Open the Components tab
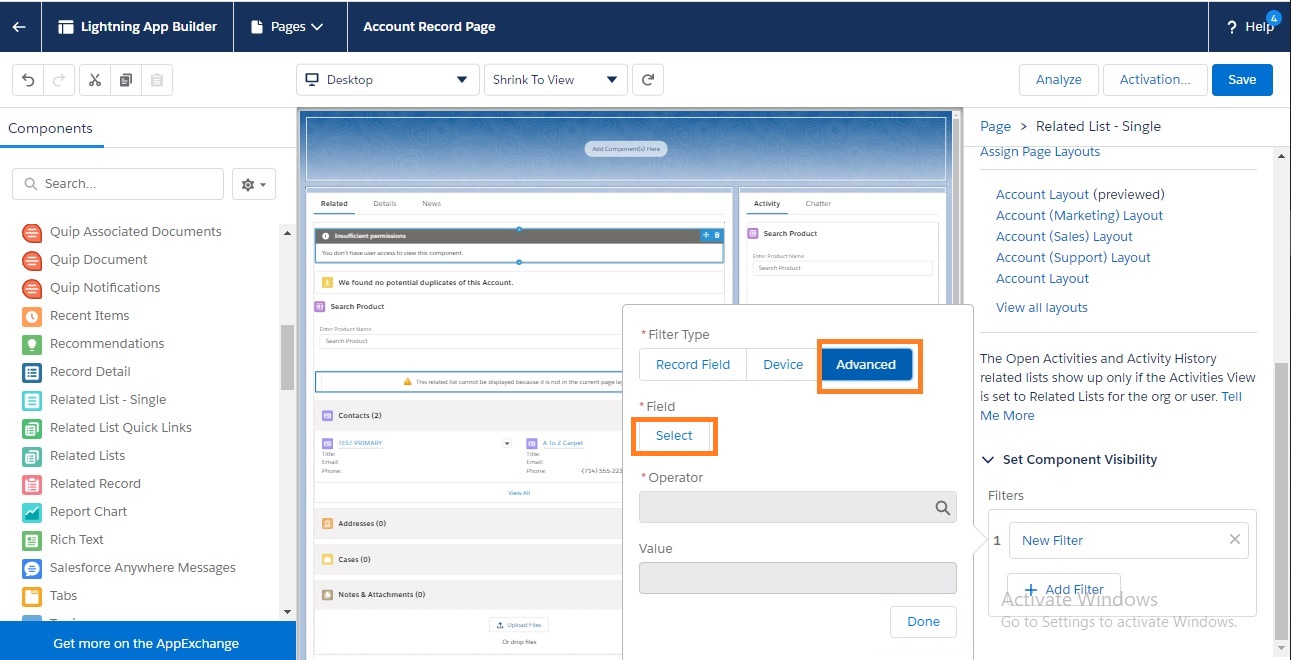Viewport: 1291px width, 660px height. coord(50,128)
